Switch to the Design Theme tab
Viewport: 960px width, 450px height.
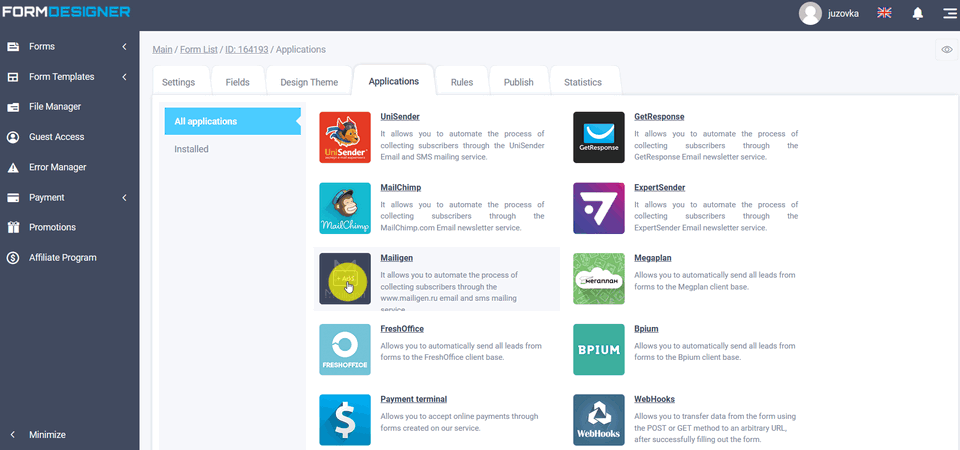(x=308, y=82)
